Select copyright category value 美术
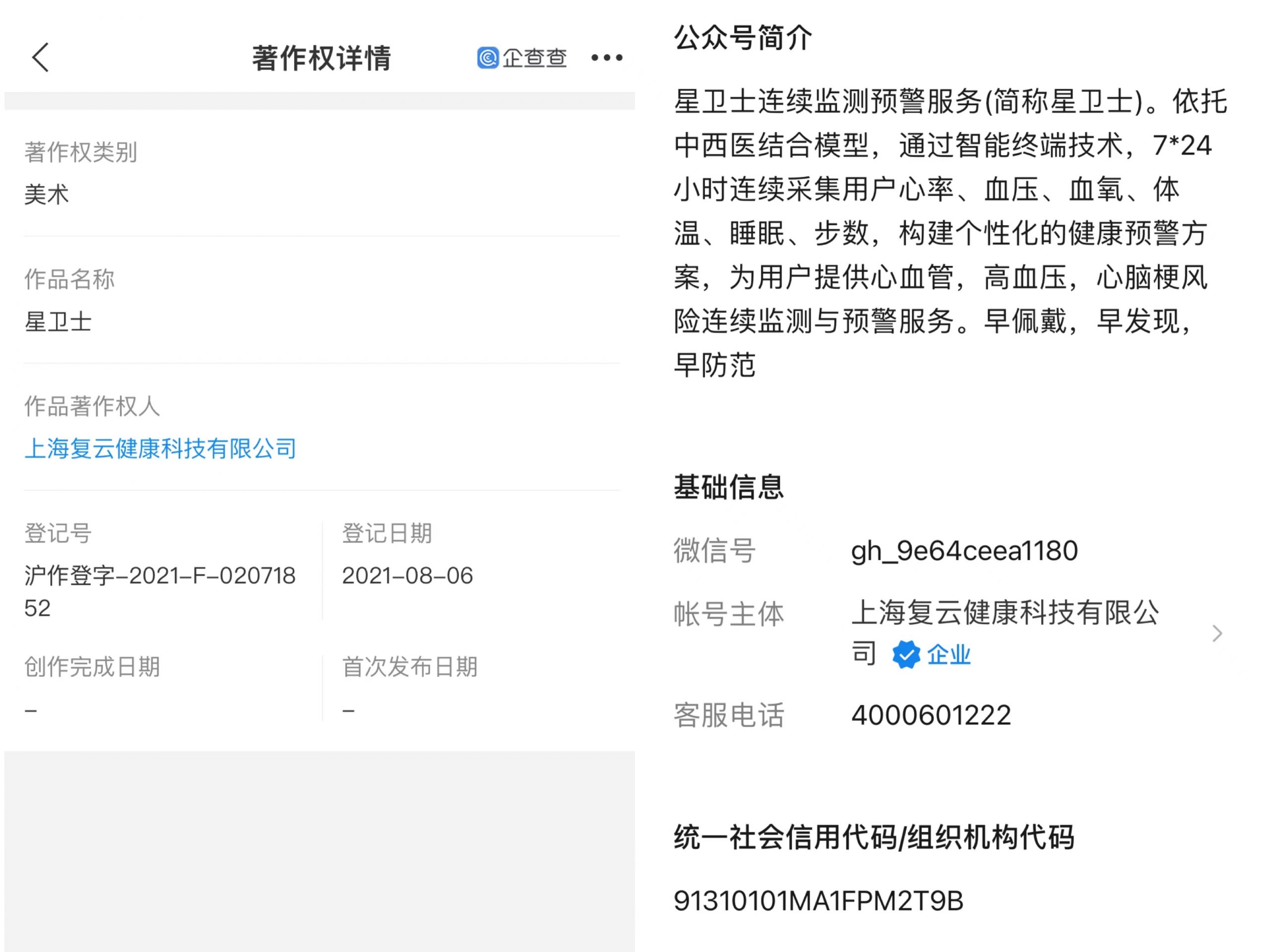1270x952 pixels. (x=47, y=194)
